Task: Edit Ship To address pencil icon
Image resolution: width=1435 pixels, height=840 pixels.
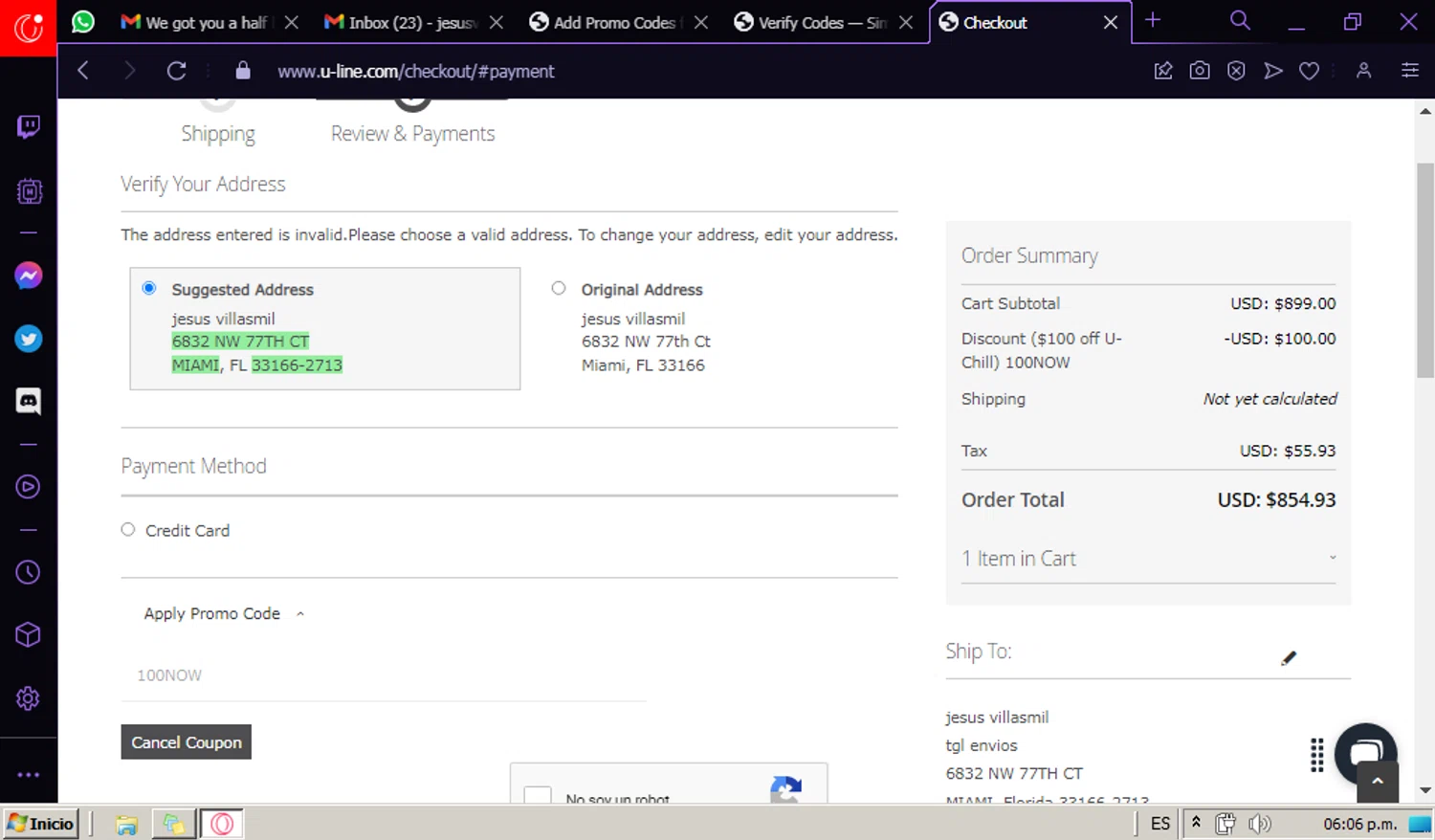Action: coord(1289,658)
